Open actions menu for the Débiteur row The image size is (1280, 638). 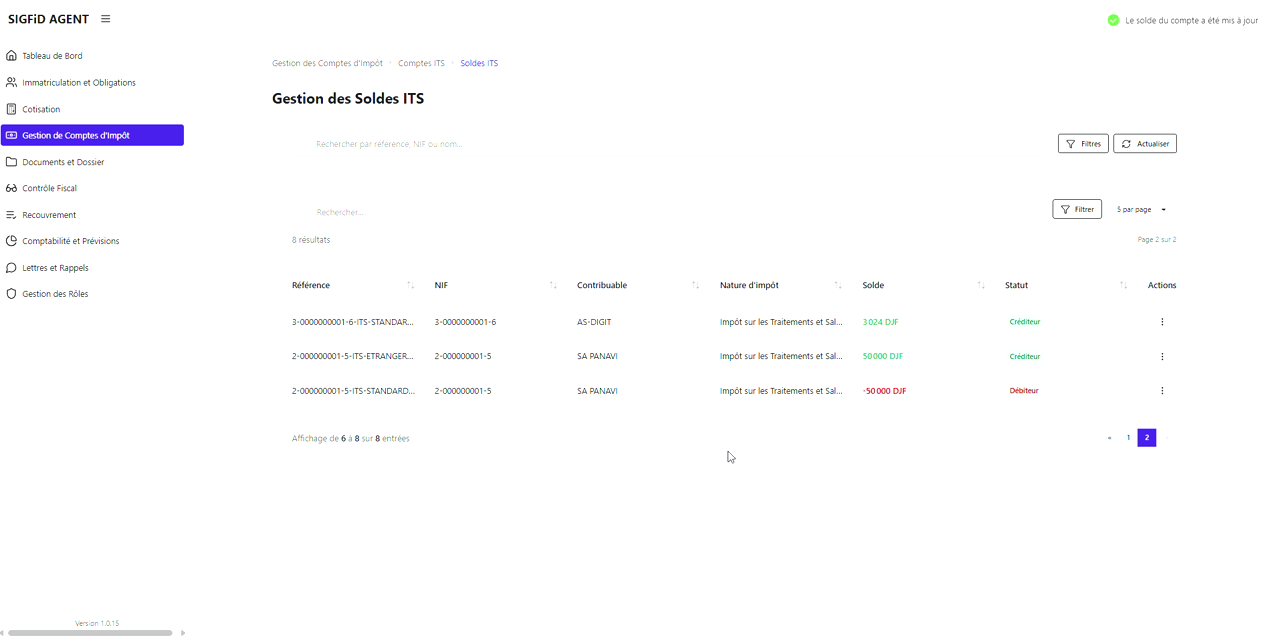pos(1162,391)
